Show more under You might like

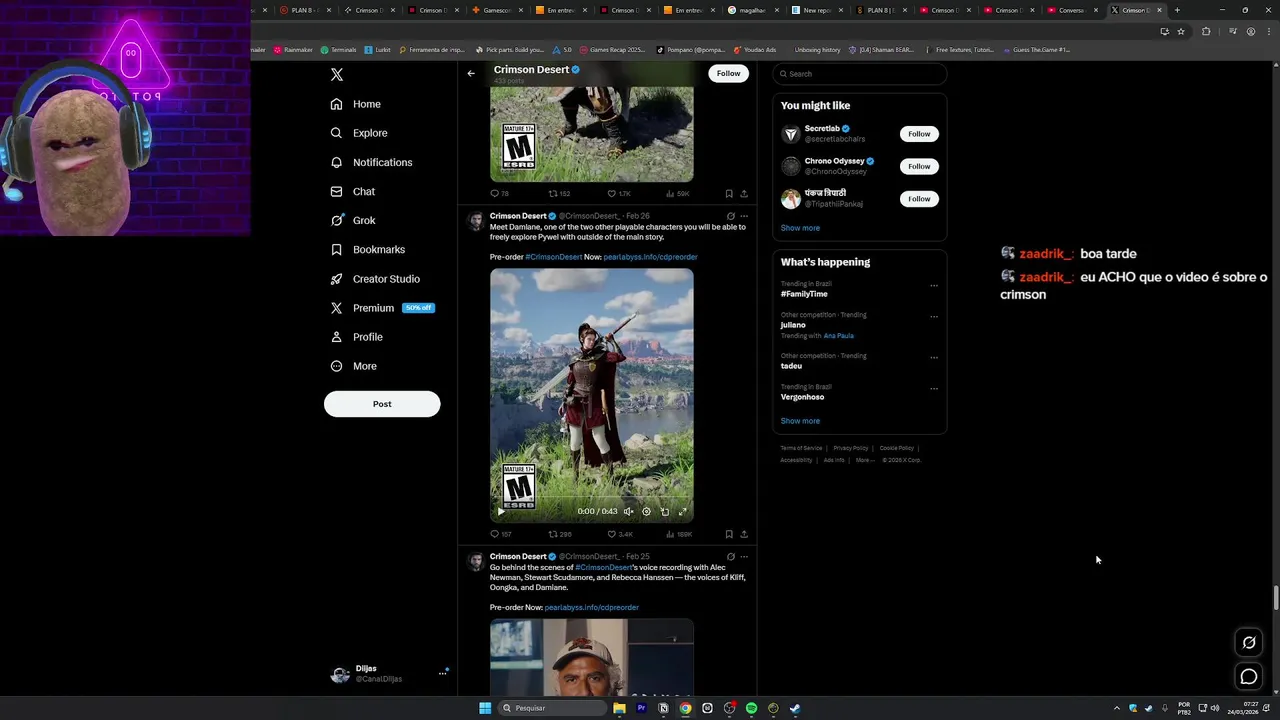pyautogui.click(x=800, y=228)
